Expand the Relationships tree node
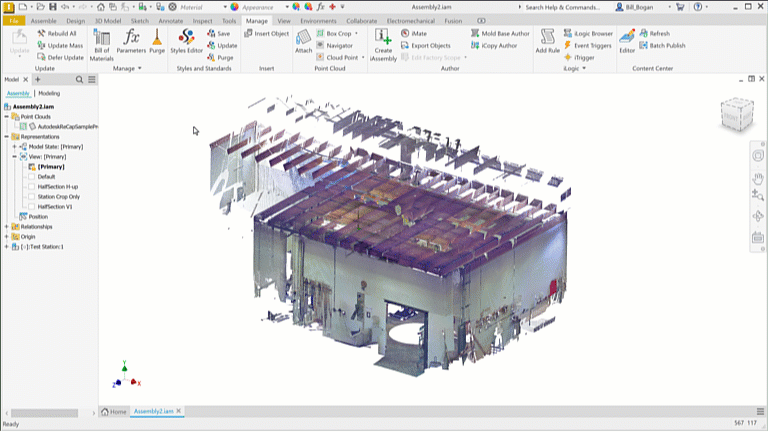Image resolution: width=768 pixels, height=432 pixels. pos(7,227)
